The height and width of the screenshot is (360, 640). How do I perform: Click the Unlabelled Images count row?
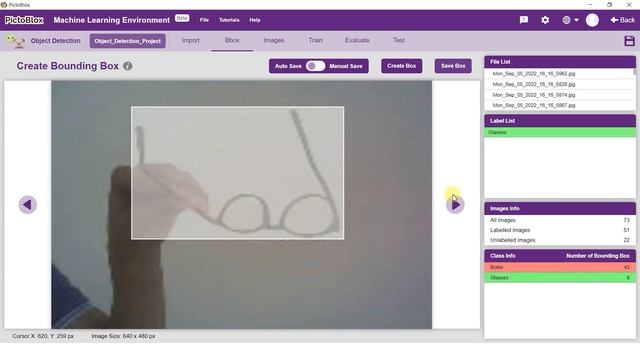tap(560, 240)
